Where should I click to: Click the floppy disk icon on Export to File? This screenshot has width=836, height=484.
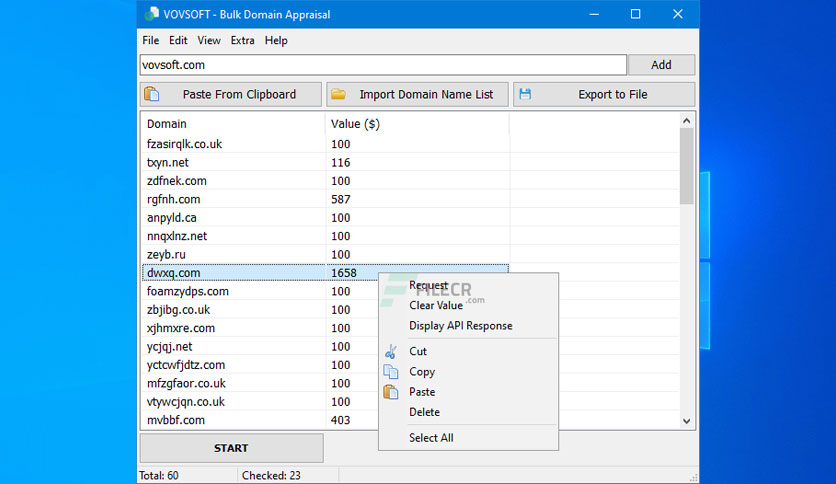pyautogui.click(x=525, y=94)
